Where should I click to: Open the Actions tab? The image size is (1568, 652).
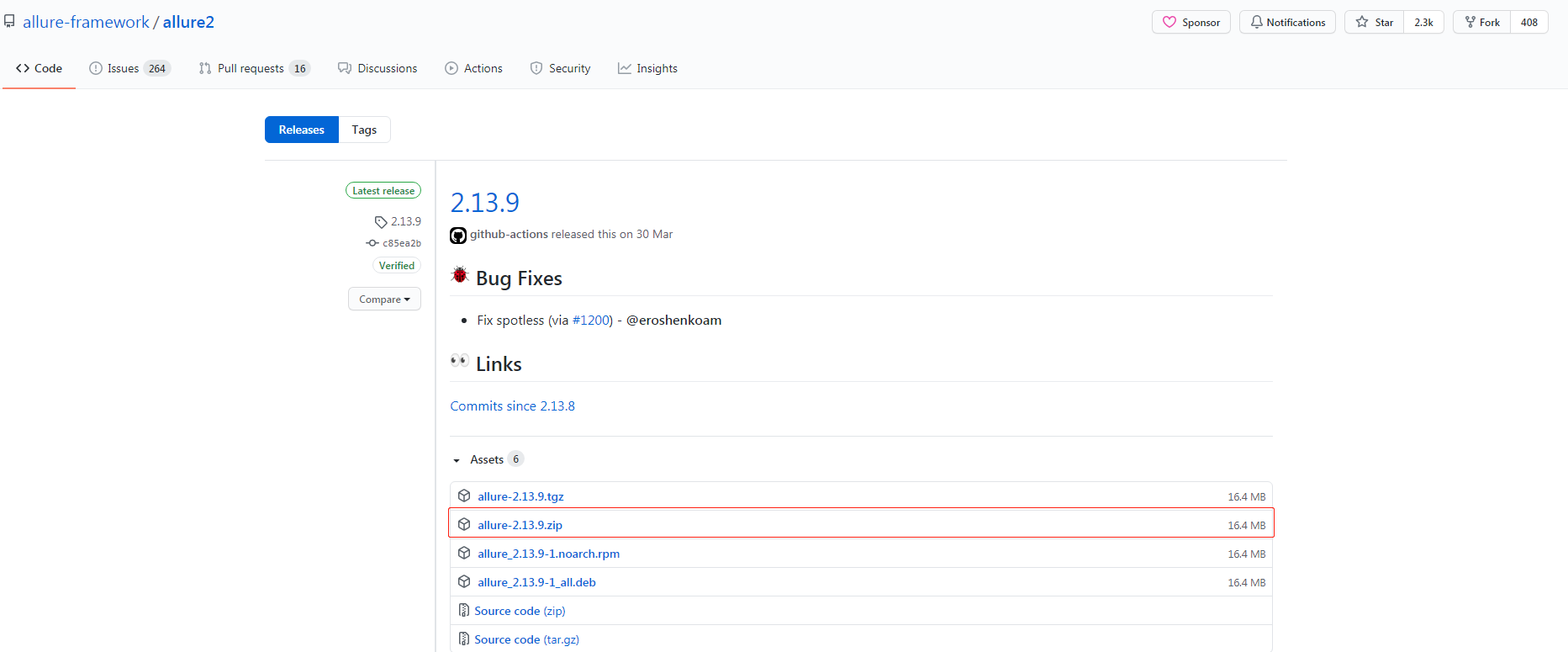pos(473,68)
